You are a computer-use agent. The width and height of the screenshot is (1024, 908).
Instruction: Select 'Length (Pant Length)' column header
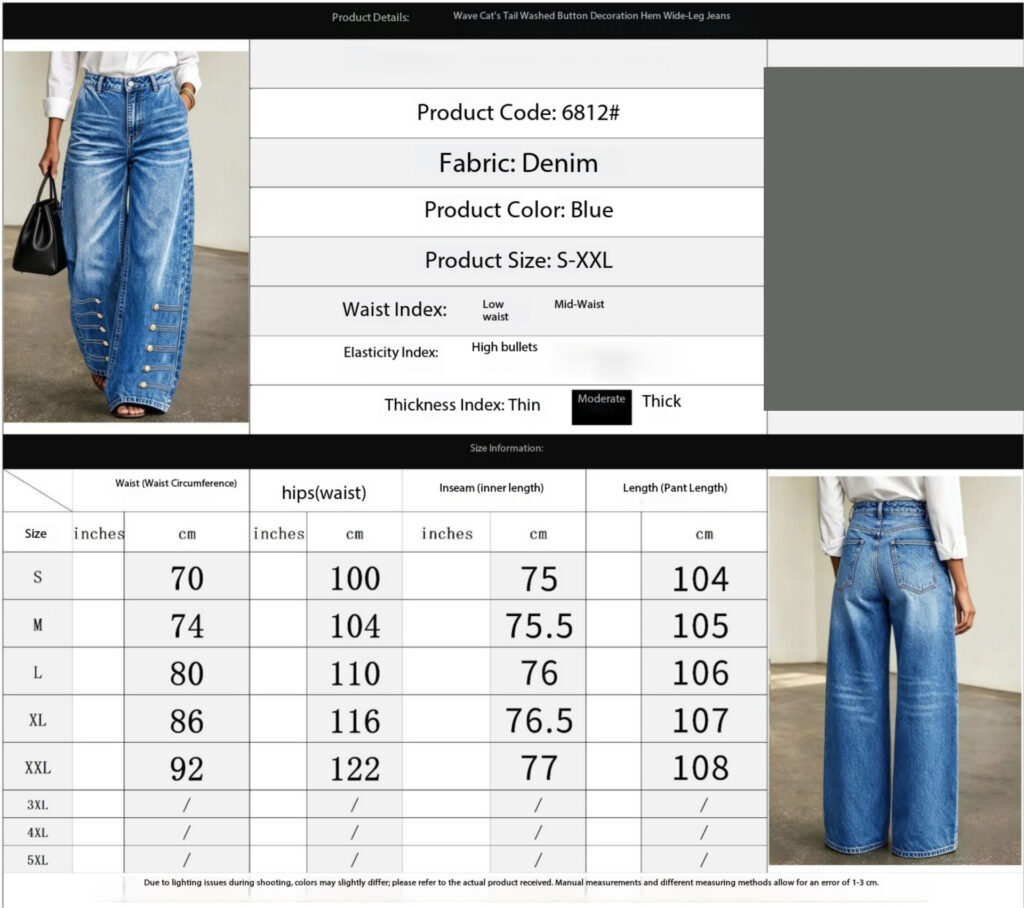pos(675,488)
